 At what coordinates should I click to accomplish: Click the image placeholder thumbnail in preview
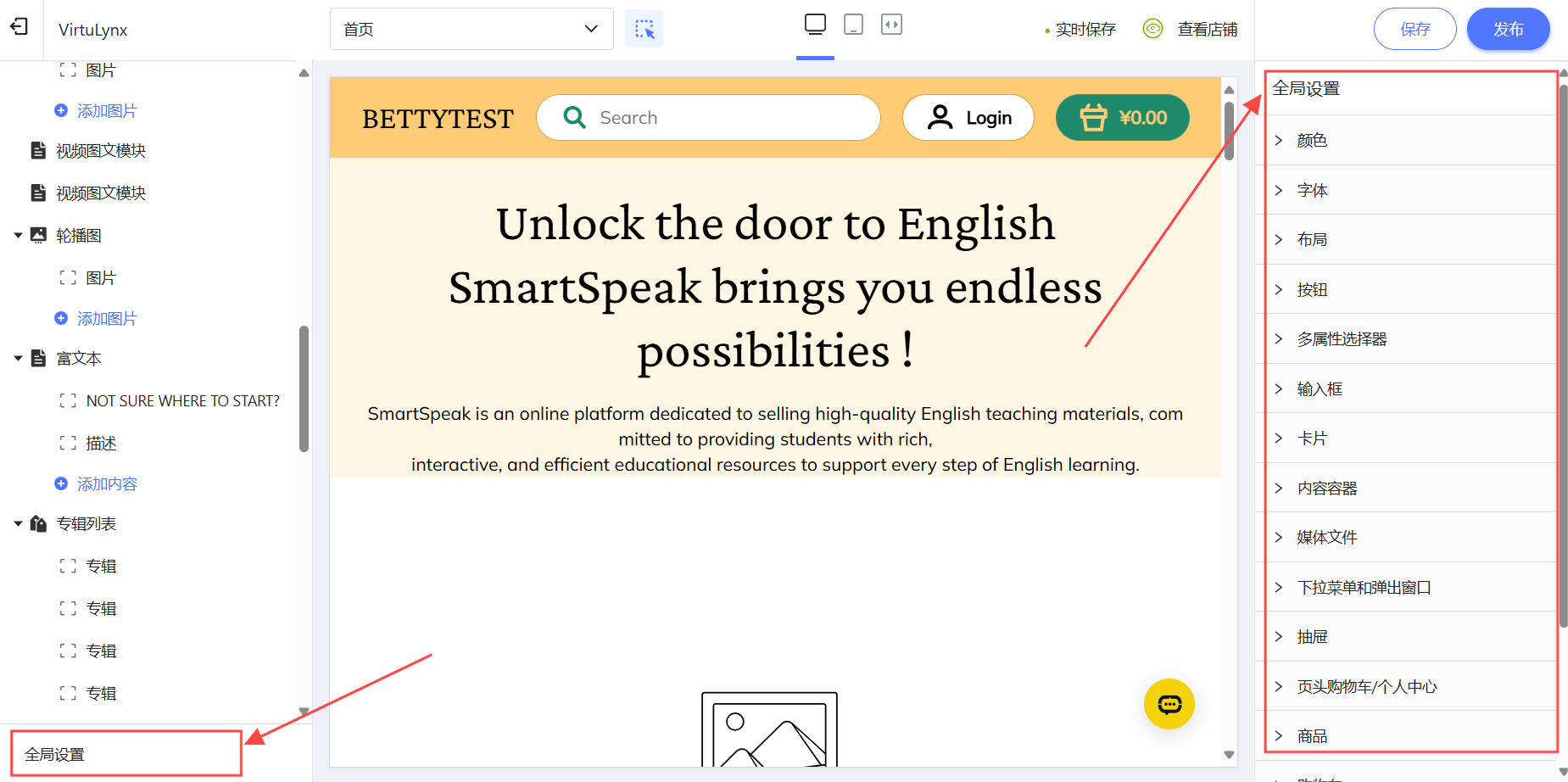pos(769,729)
